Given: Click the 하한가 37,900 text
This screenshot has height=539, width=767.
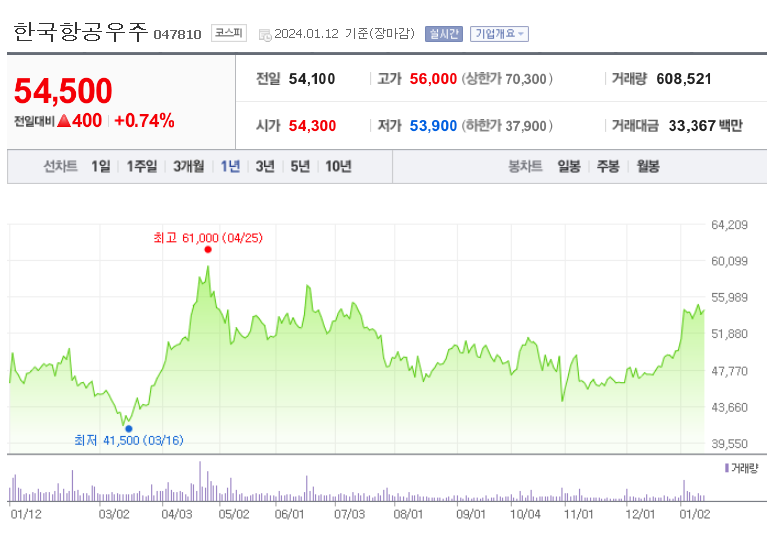Looking at the screenshot, I should (507, 126).
